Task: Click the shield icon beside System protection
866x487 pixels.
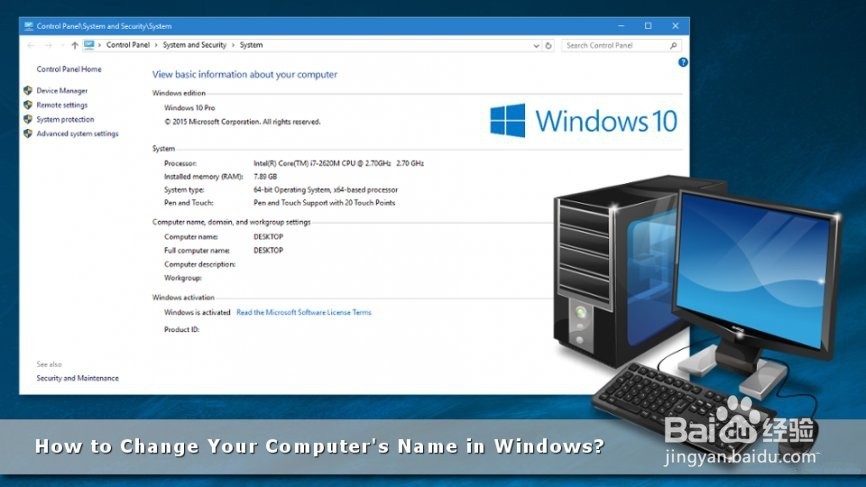Action: (28, 119)
